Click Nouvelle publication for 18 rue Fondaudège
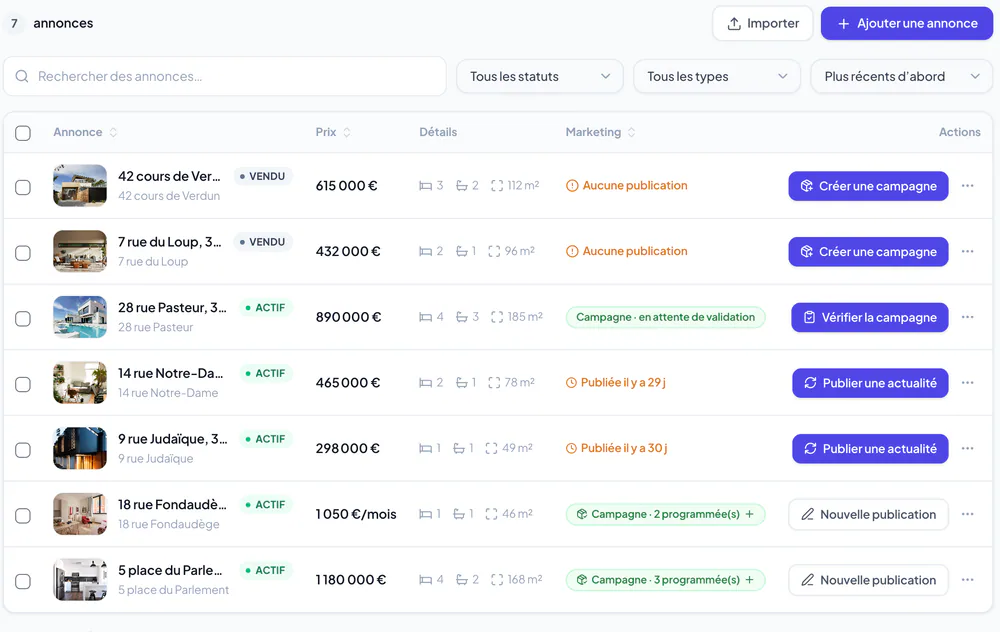Screen dimensions: 1000x632 [869, 515]
